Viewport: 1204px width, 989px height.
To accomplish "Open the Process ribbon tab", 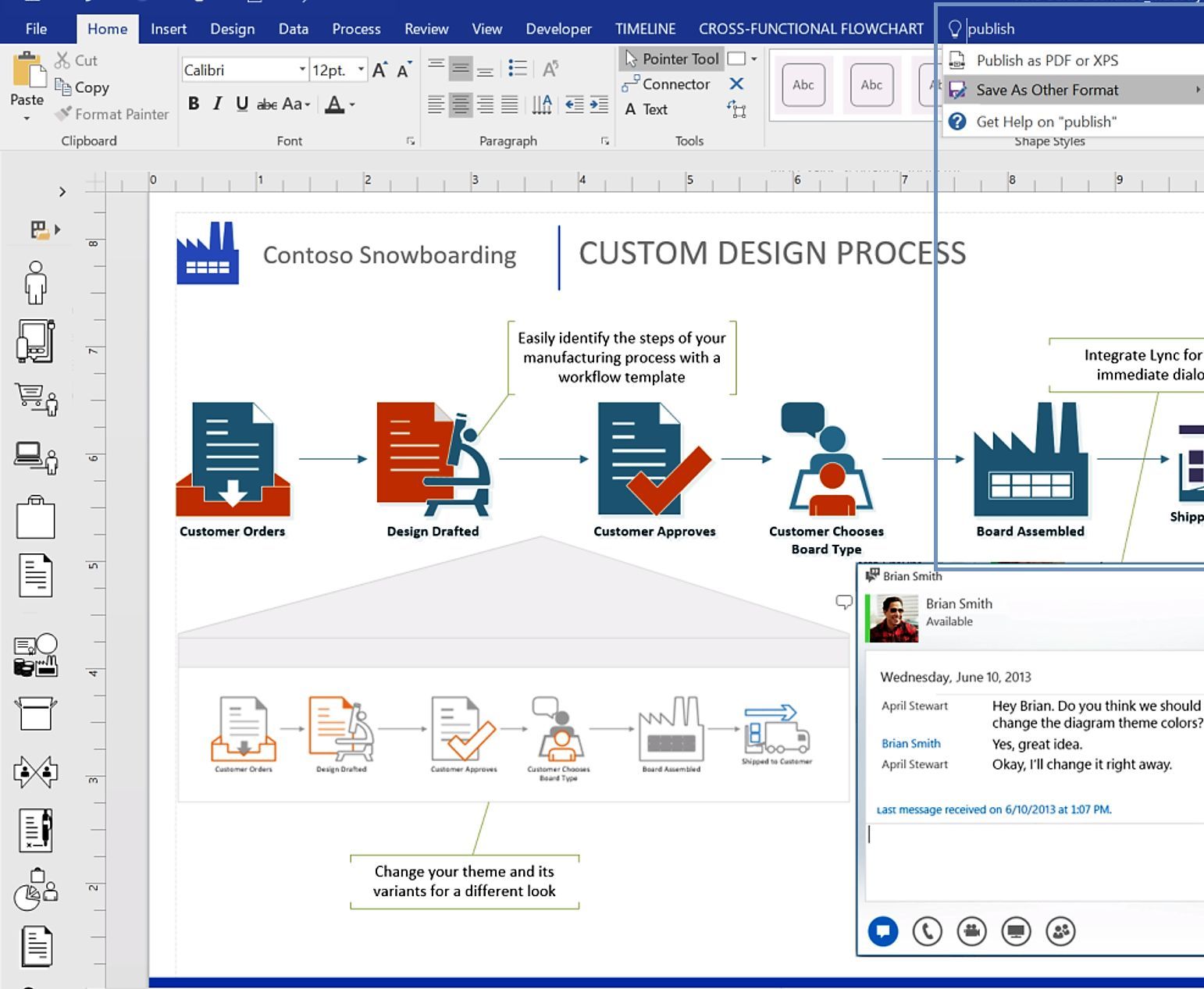I will pyautogui.click(x=356, y=29).
